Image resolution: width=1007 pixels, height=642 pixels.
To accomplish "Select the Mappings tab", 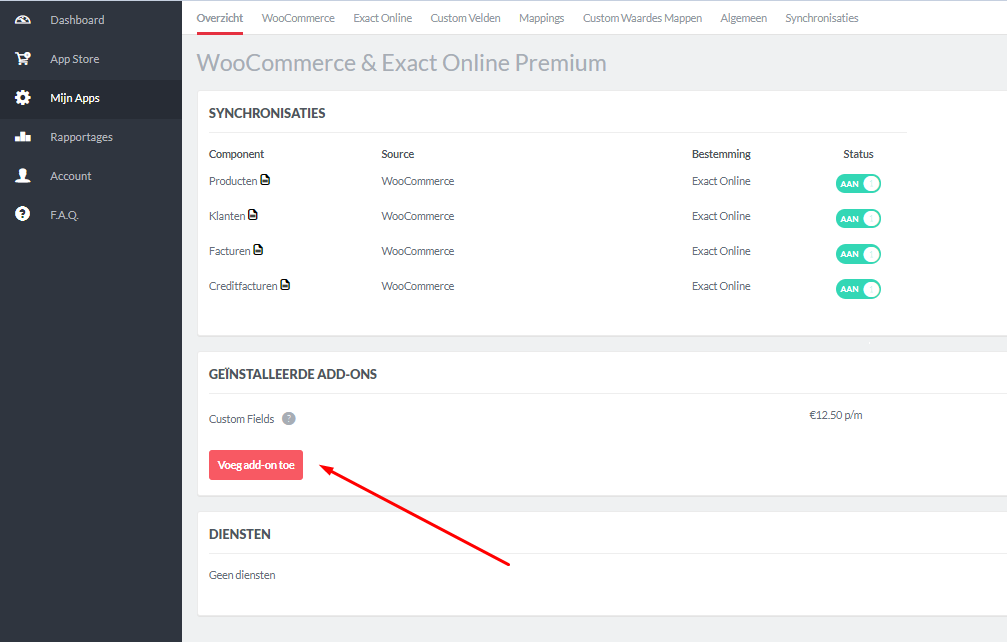I will (x=541, y=18).
